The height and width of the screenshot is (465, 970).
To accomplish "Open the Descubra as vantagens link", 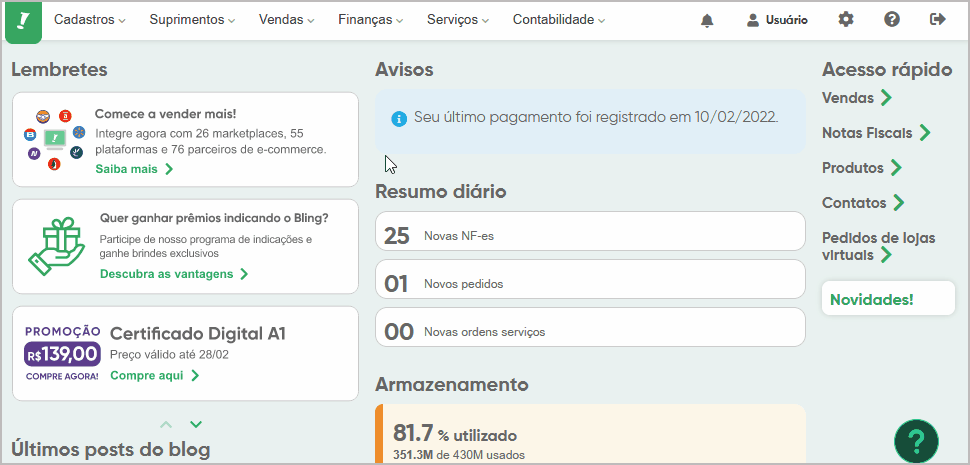I will [174, 274].
